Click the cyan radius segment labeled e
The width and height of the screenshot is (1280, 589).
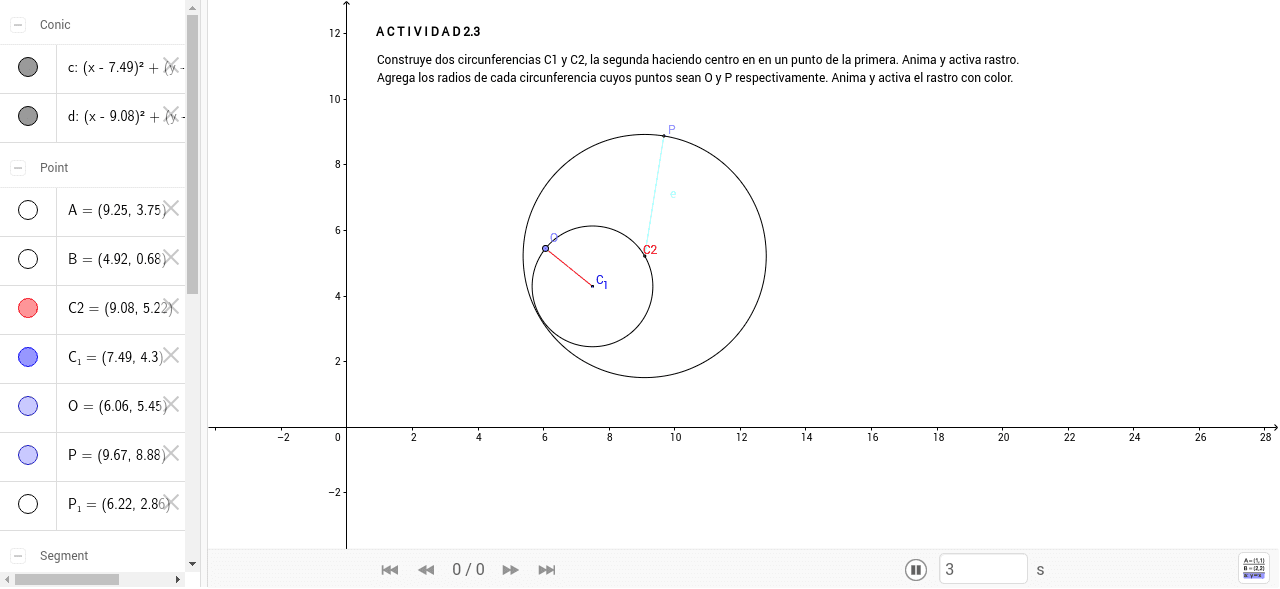point(654,196)
